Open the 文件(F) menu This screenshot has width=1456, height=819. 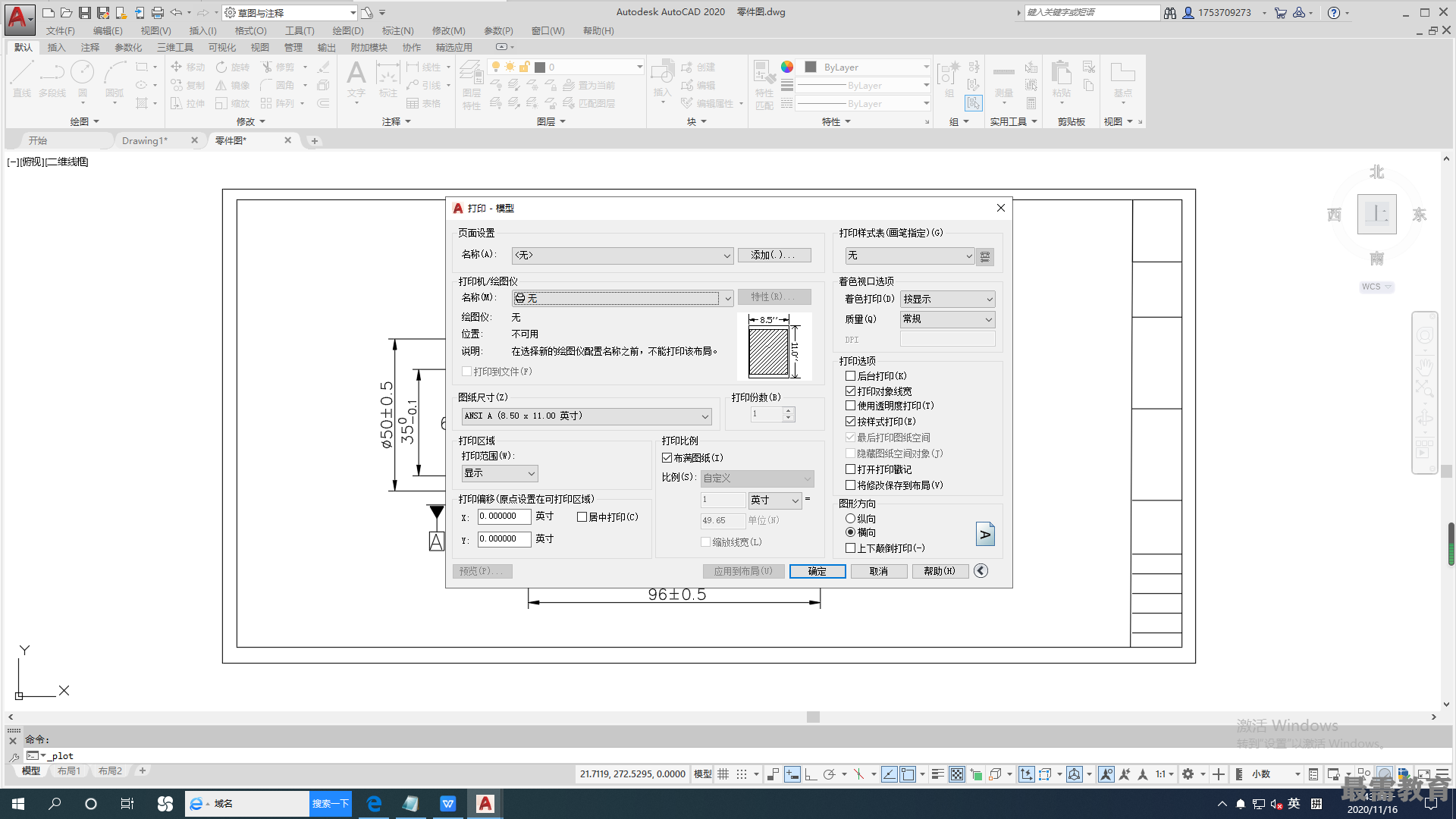61,31
